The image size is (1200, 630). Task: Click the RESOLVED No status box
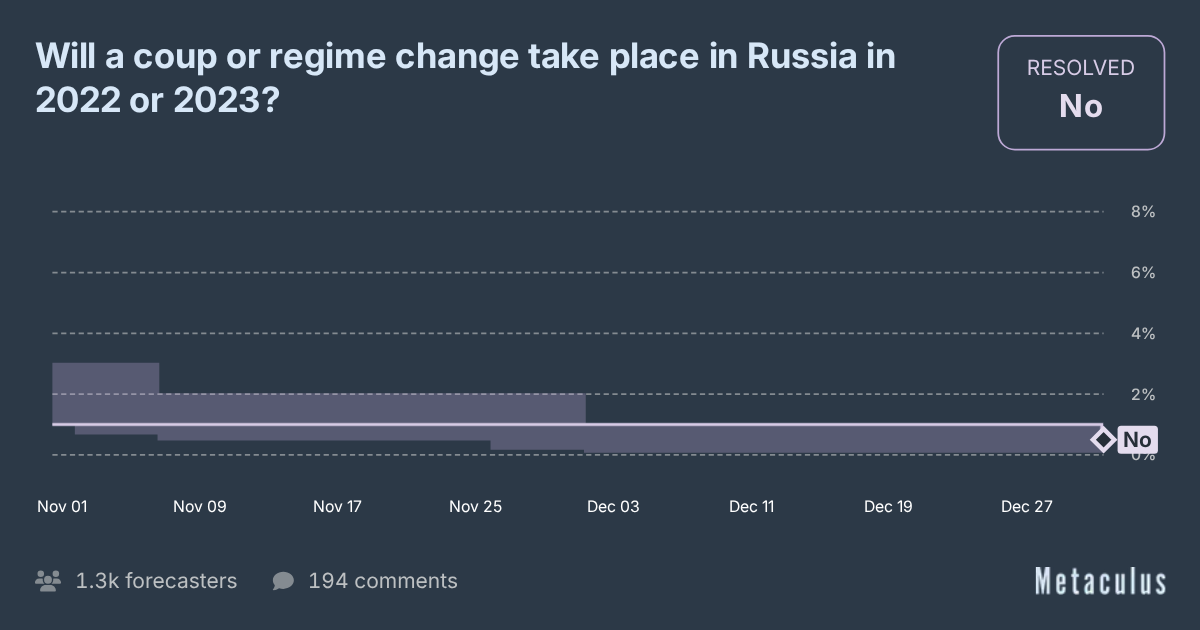[1081, 93]
